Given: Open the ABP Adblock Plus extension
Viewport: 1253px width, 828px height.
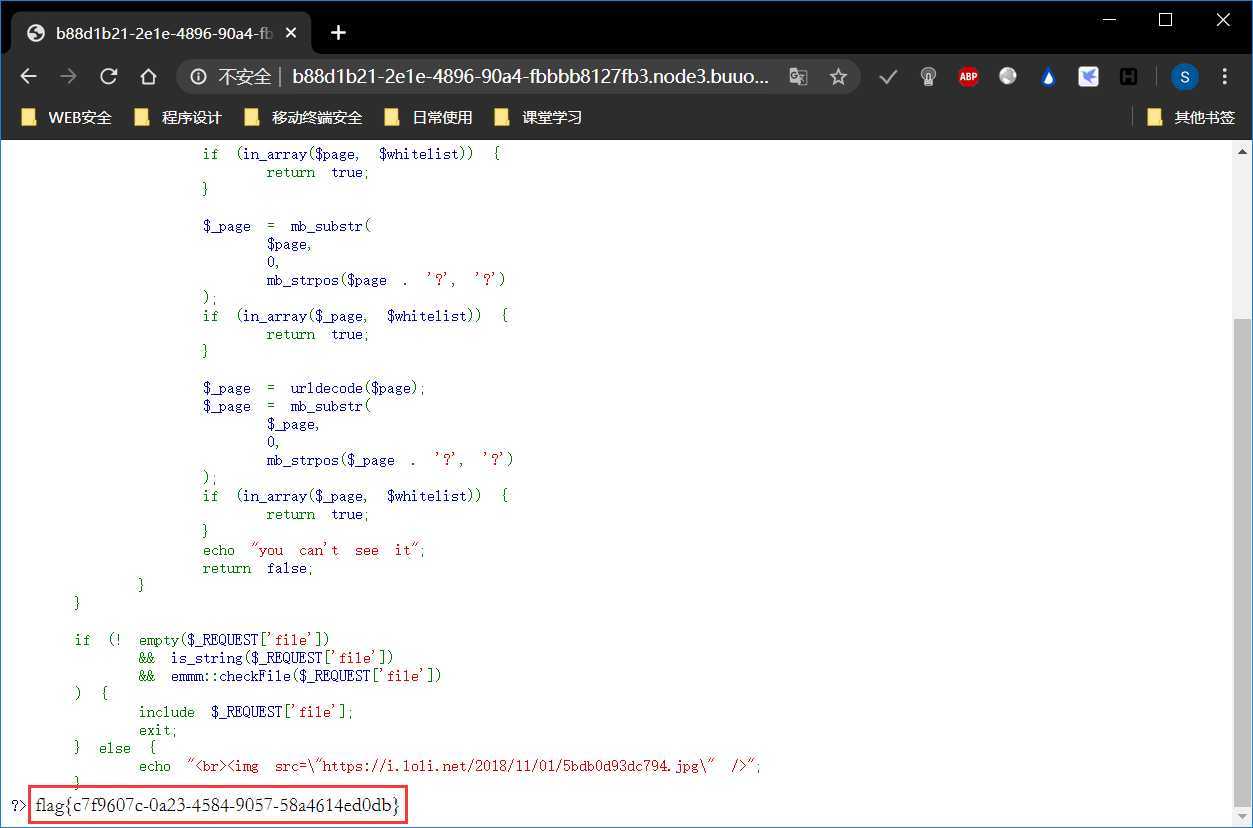Looking at the screenshot, I should [x=968, y=77].
